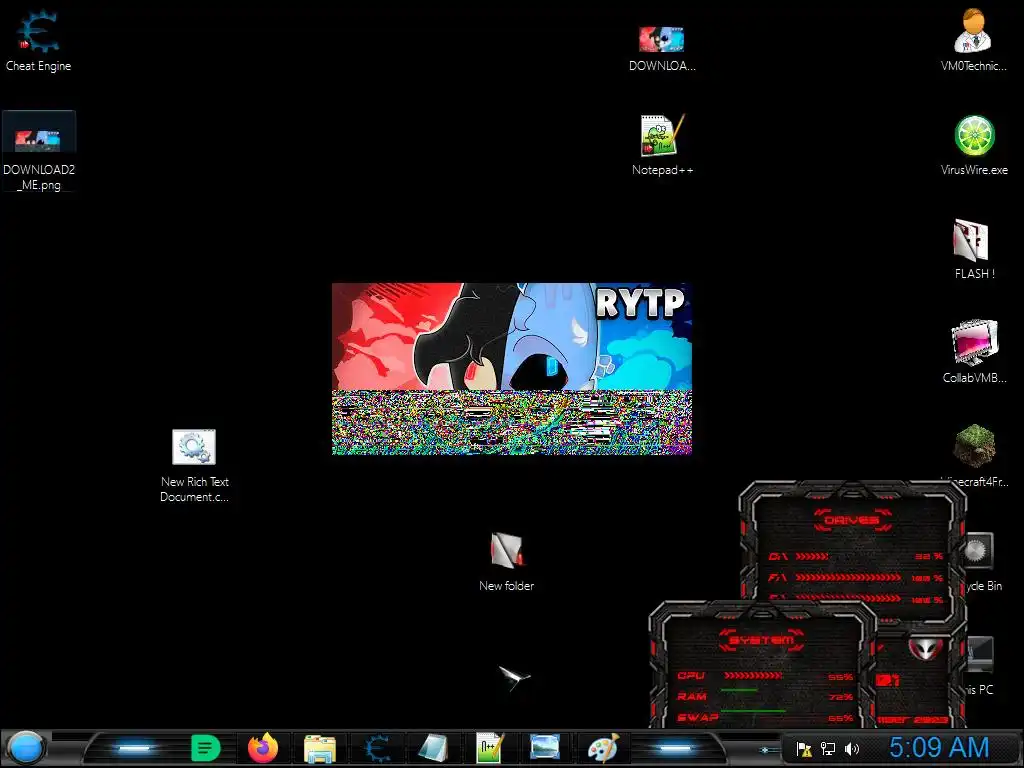Click the C:\ drive row in DRIVES gadget

[x=856, y=556]
